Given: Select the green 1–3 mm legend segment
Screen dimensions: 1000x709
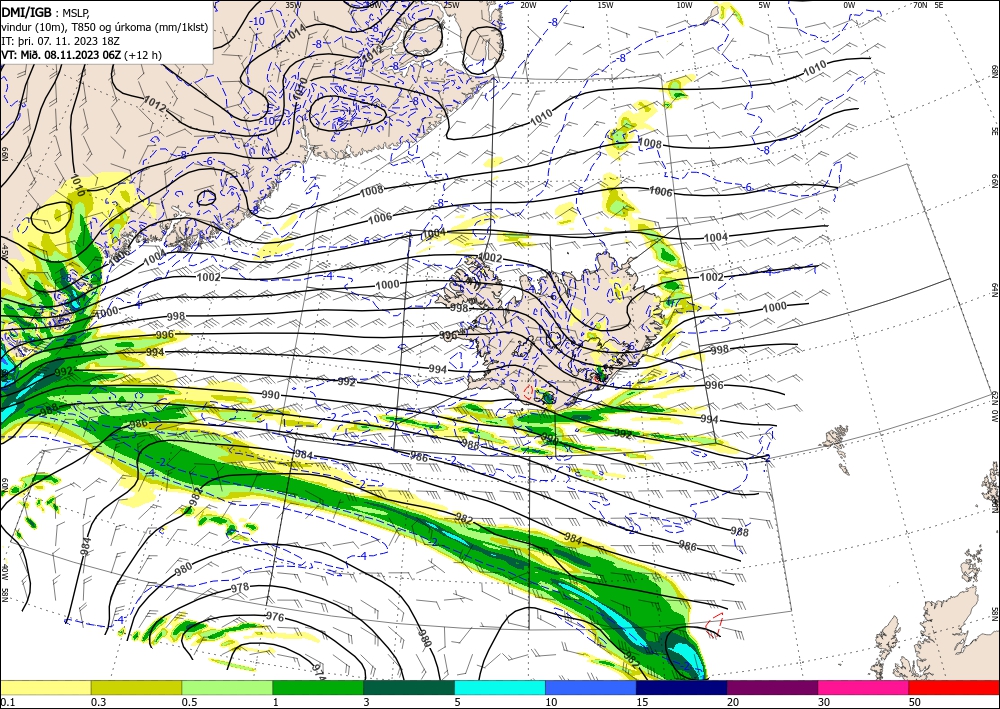Looking at the screenshot, I should coord(318,687).
